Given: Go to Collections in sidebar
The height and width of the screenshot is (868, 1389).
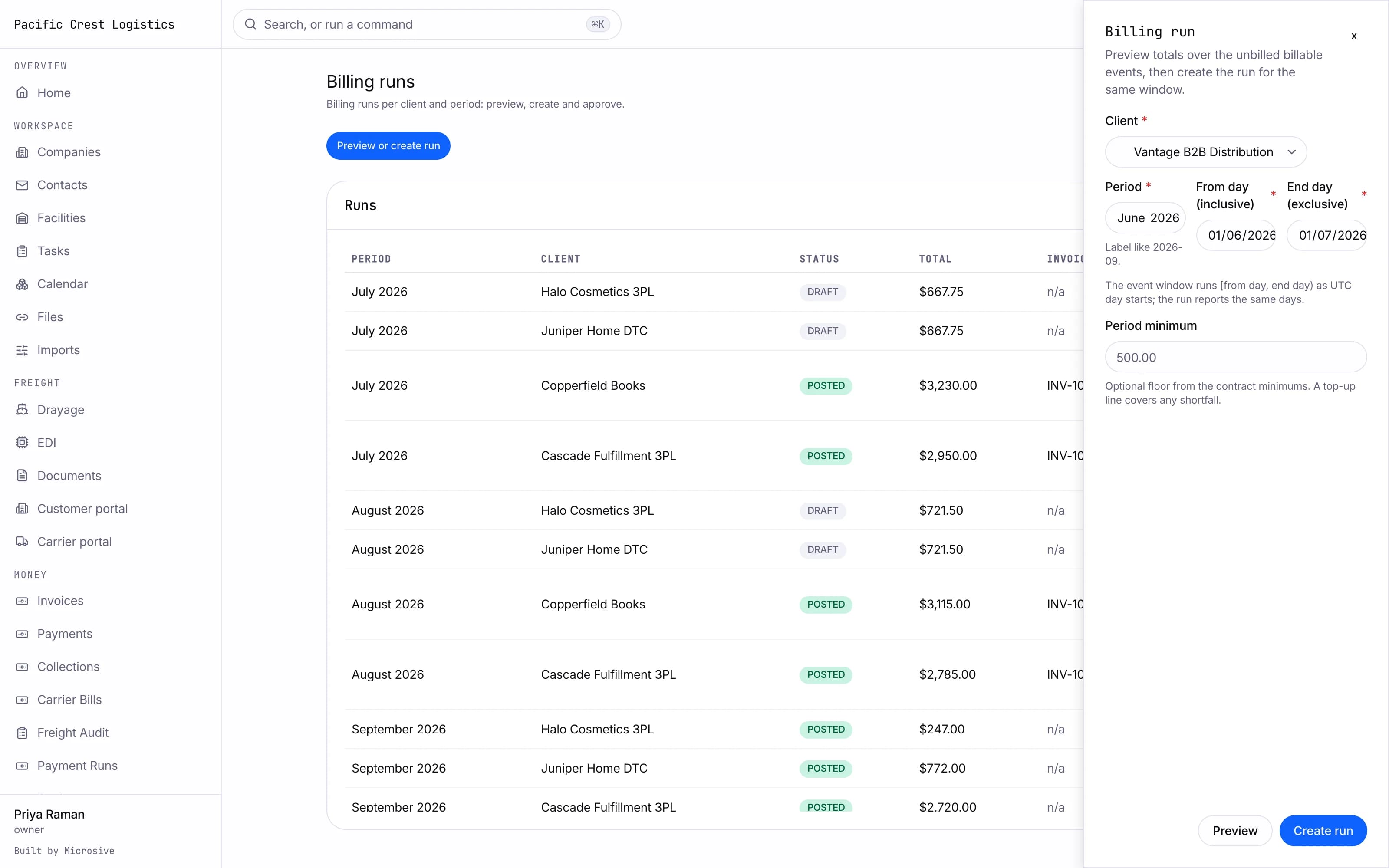Looking at the screenshot, I should (68, 667).
